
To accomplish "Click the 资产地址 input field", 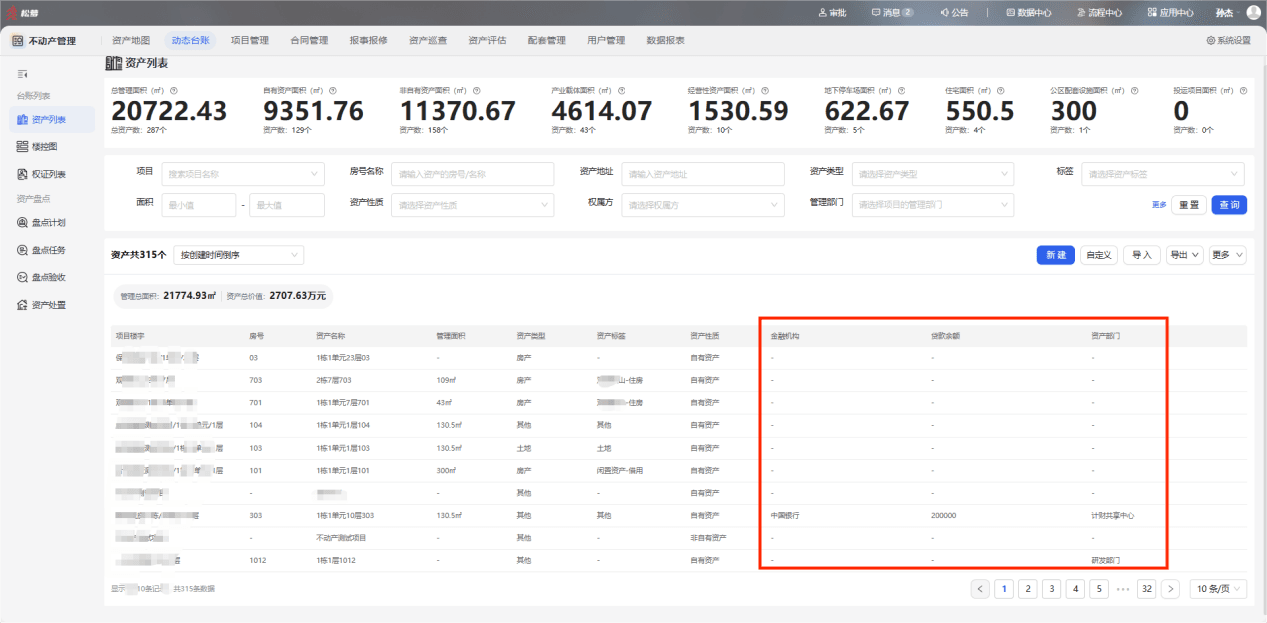I will [x=704, y=174].
